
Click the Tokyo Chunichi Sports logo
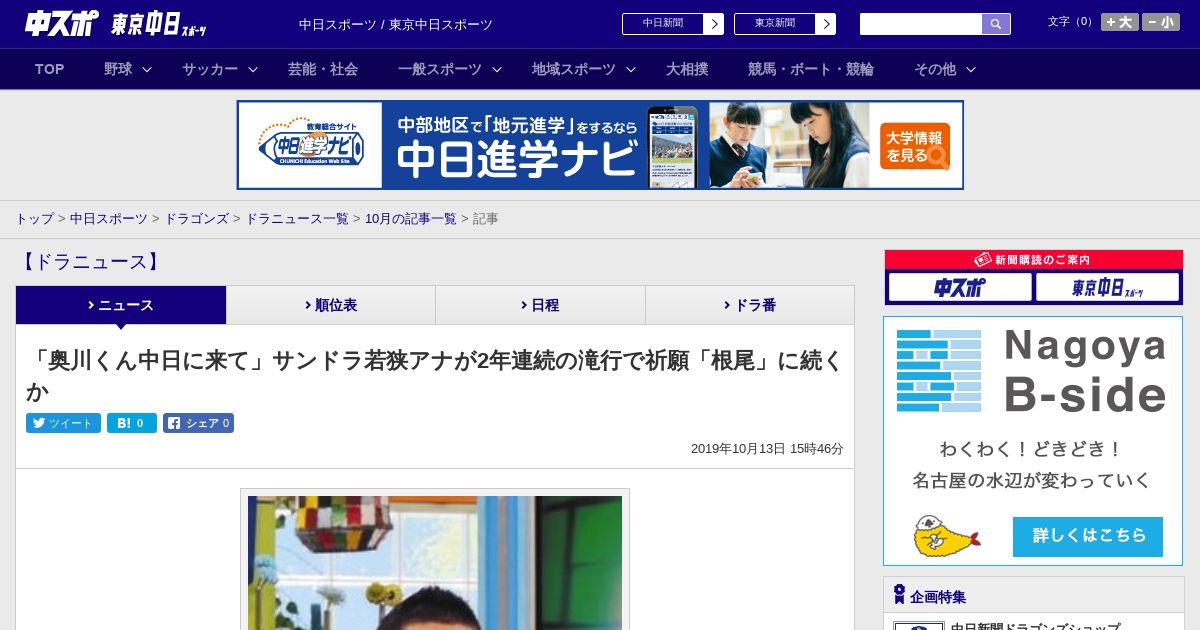click(x=158, y=24)
